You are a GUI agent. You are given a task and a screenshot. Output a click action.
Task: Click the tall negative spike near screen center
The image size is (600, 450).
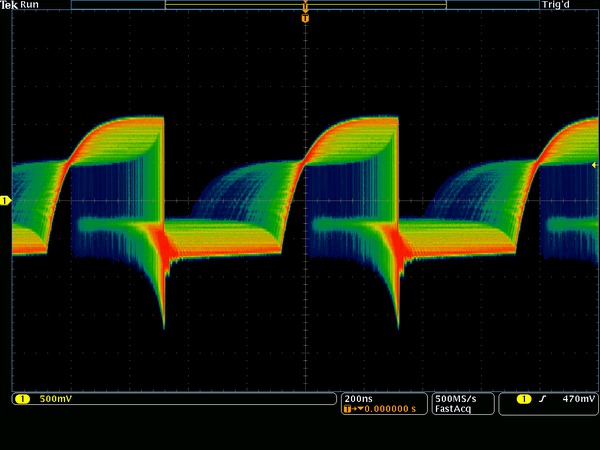(x=398, y=310)
